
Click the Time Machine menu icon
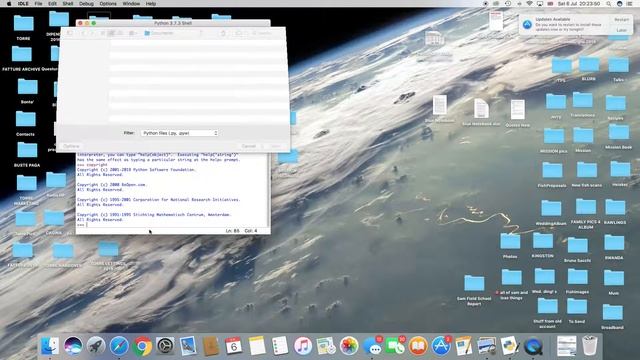[x=508, y=4]
